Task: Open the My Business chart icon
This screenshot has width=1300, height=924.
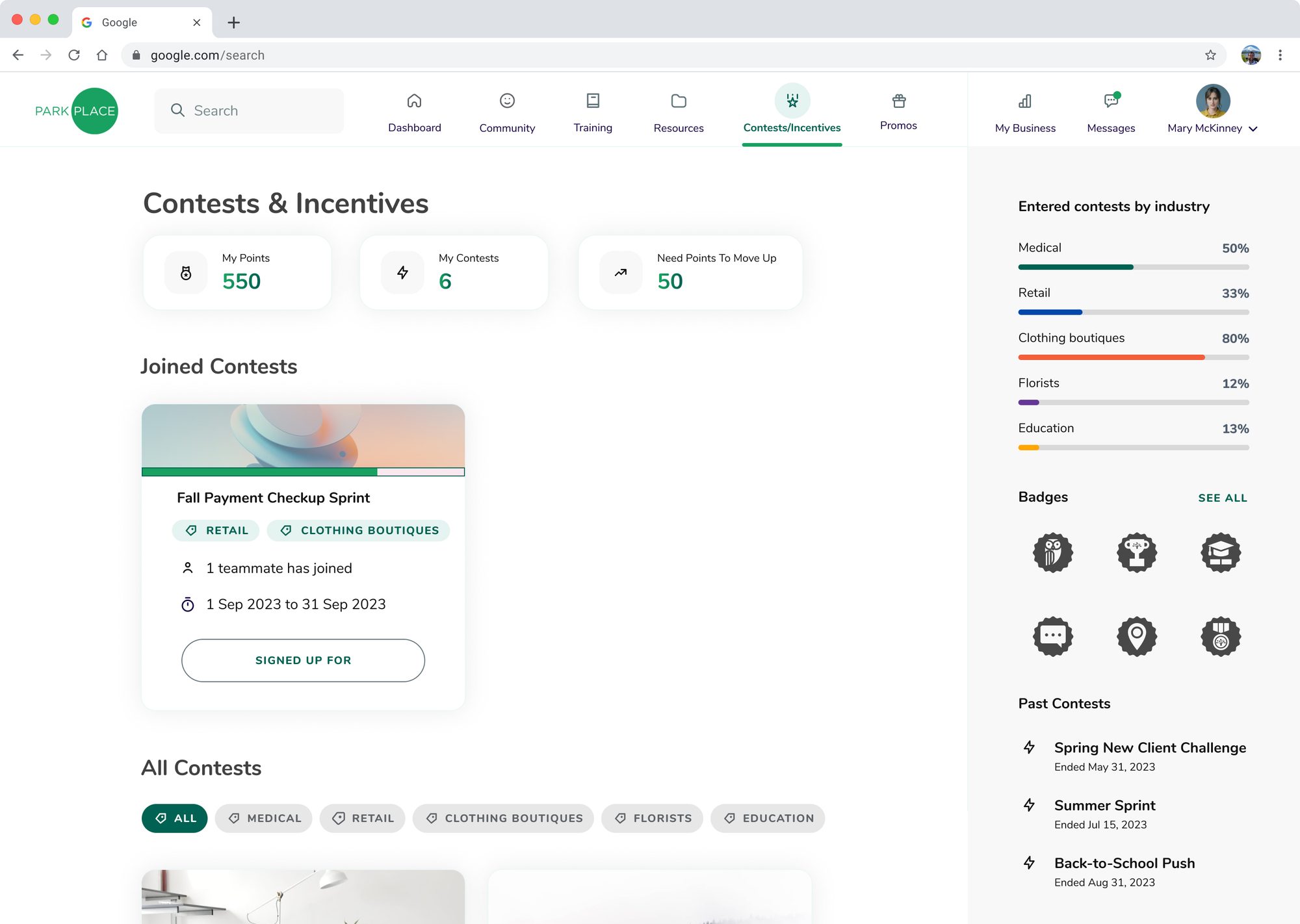Action: point(1025,101)
